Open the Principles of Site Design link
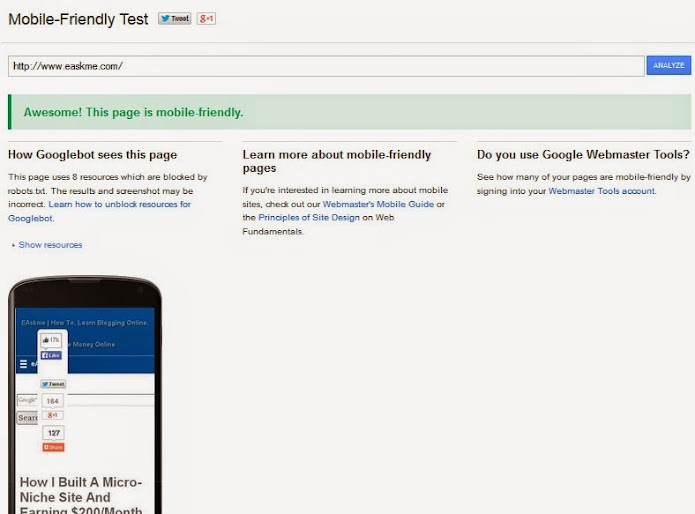 click(309, 218)
